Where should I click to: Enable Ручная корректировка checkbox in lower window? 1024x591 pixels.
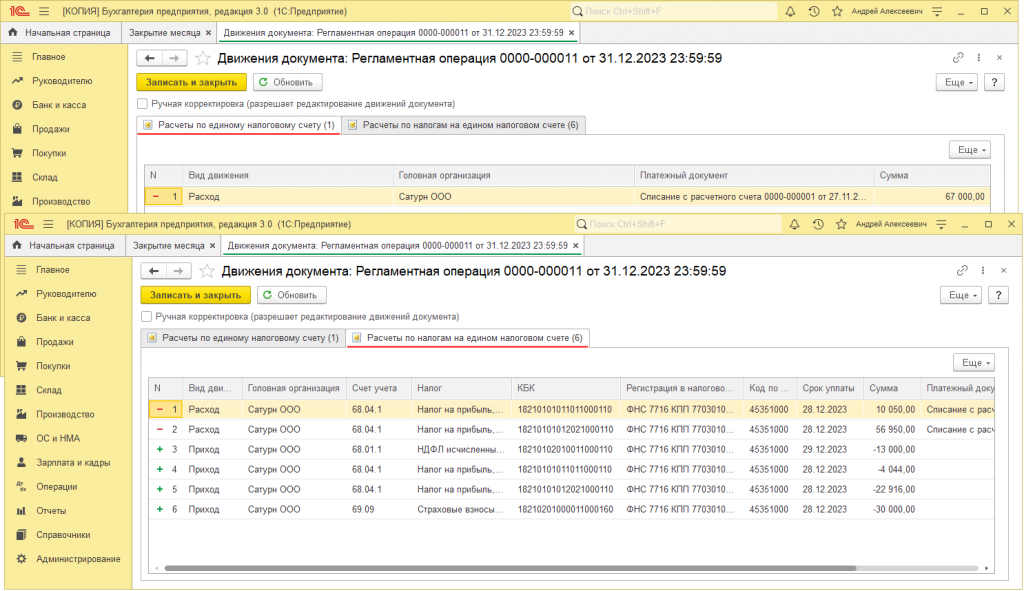tap(147, 317)
